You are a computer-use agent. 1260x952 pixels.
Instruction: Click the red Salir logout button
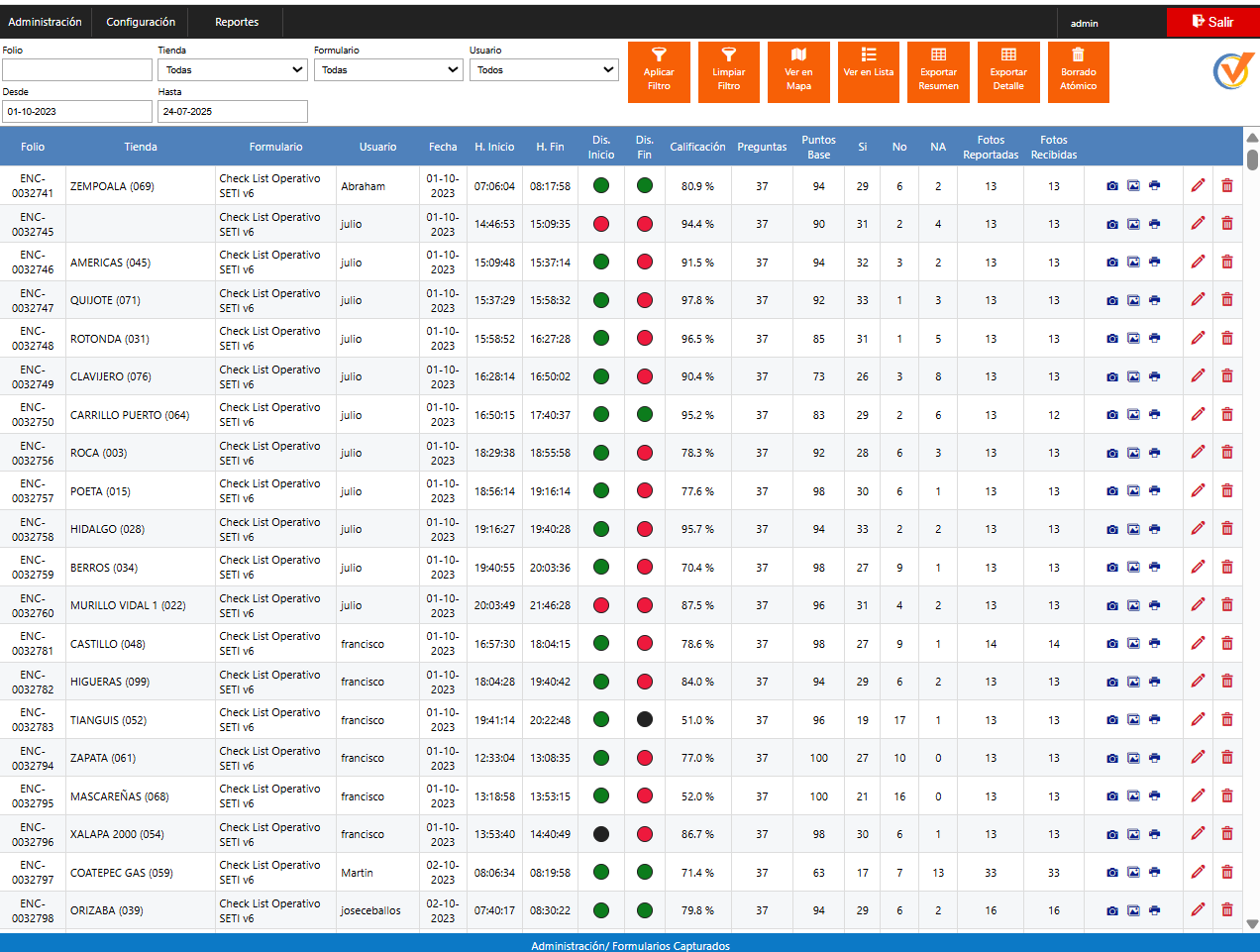coord(1212,22)
